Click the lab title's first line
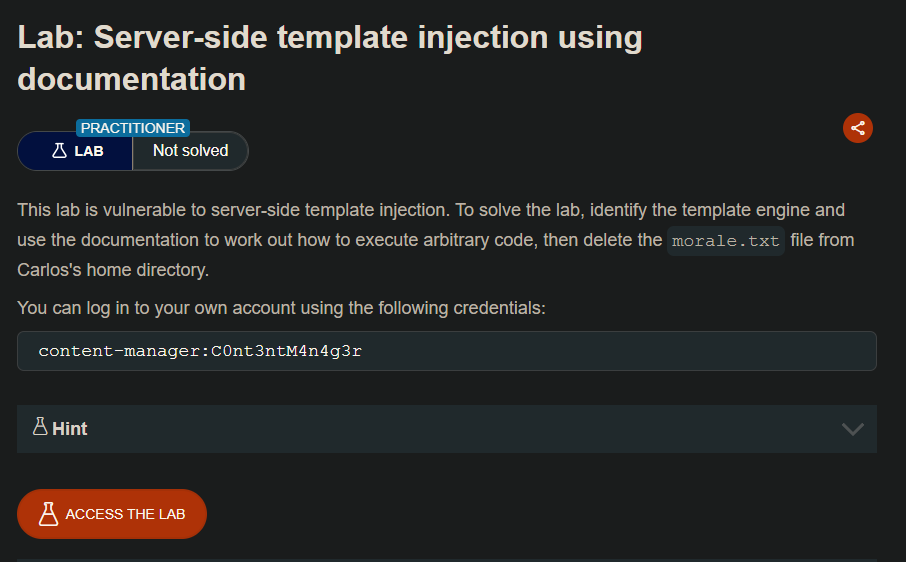The height and width of the screenshot is (562, 906). click(x=330, y=38)
